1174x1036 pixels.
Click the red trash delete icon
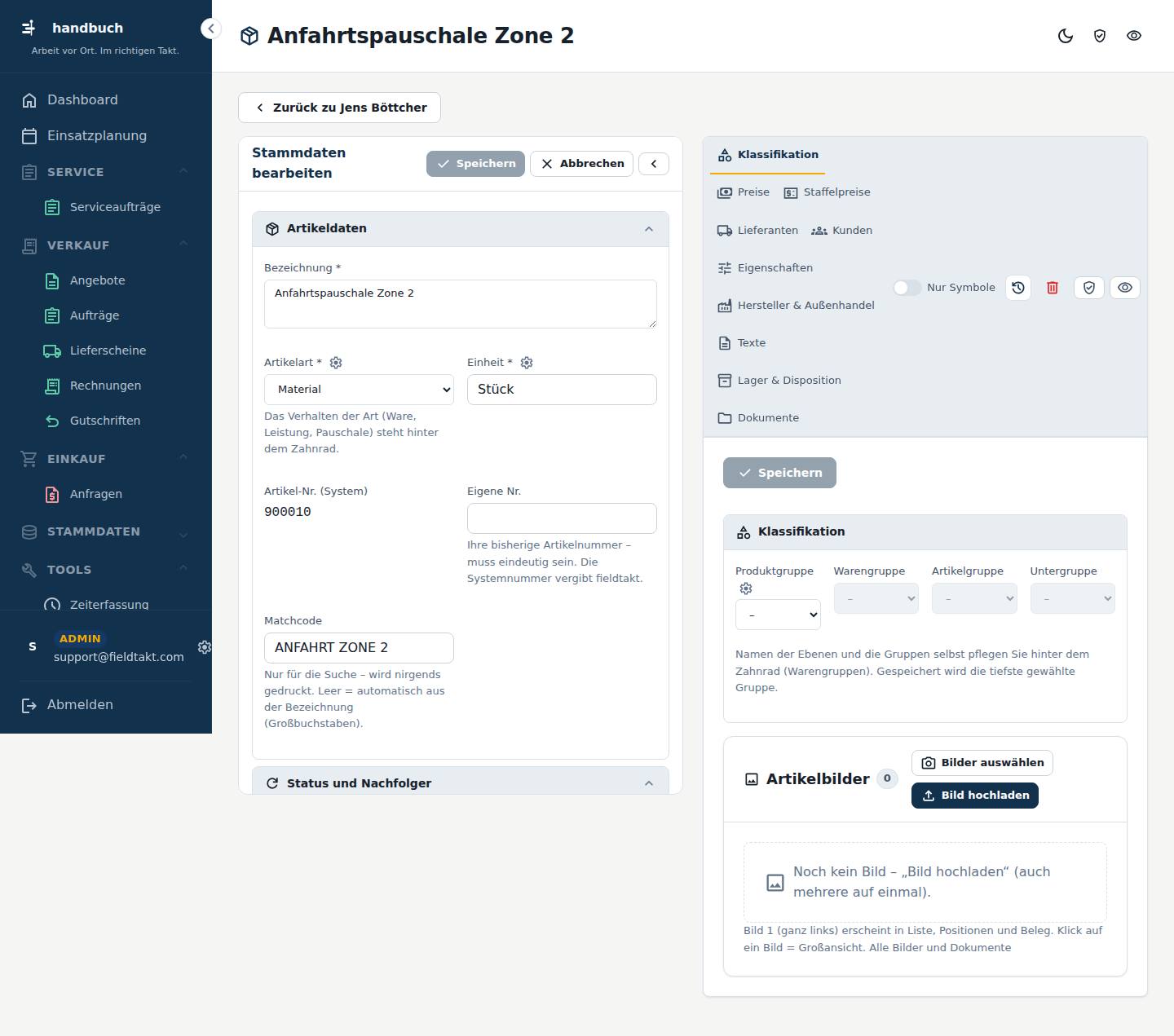[1053, 288]
